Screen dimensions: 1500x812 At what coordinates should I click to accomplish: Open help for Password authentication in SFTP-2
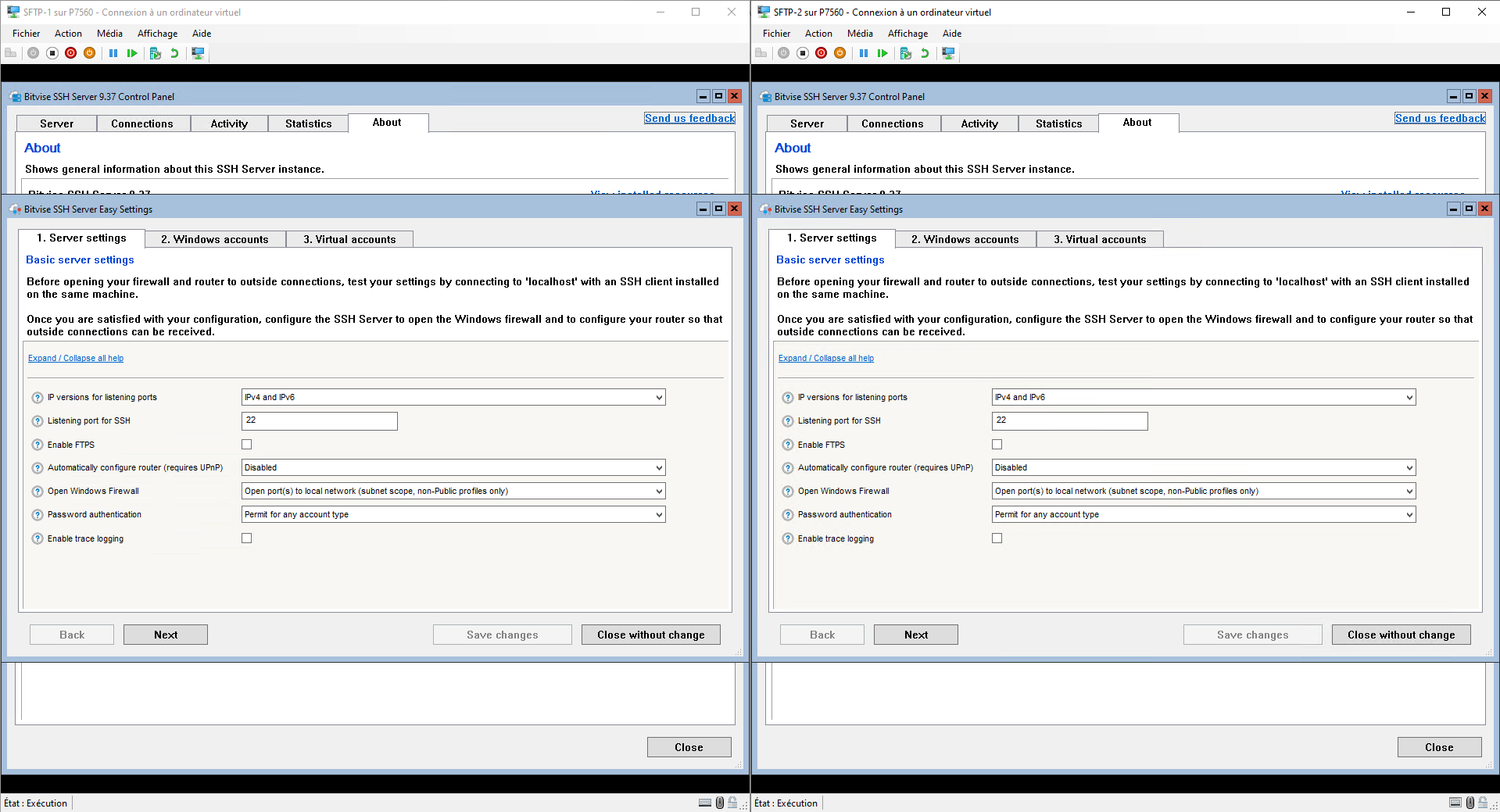(788, 515)
